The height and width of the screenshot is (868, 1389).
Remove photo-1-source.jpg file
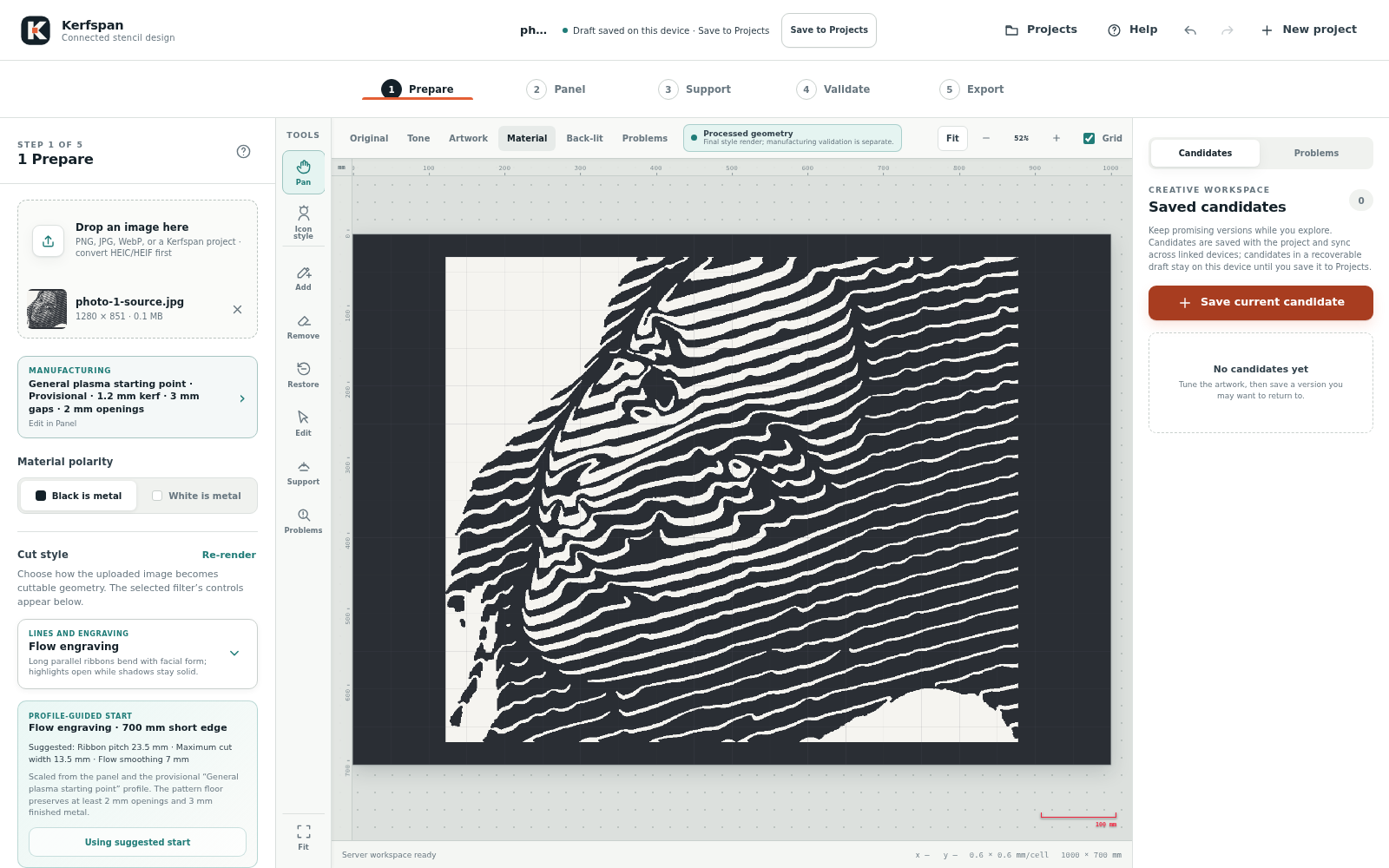coord(237,309)
